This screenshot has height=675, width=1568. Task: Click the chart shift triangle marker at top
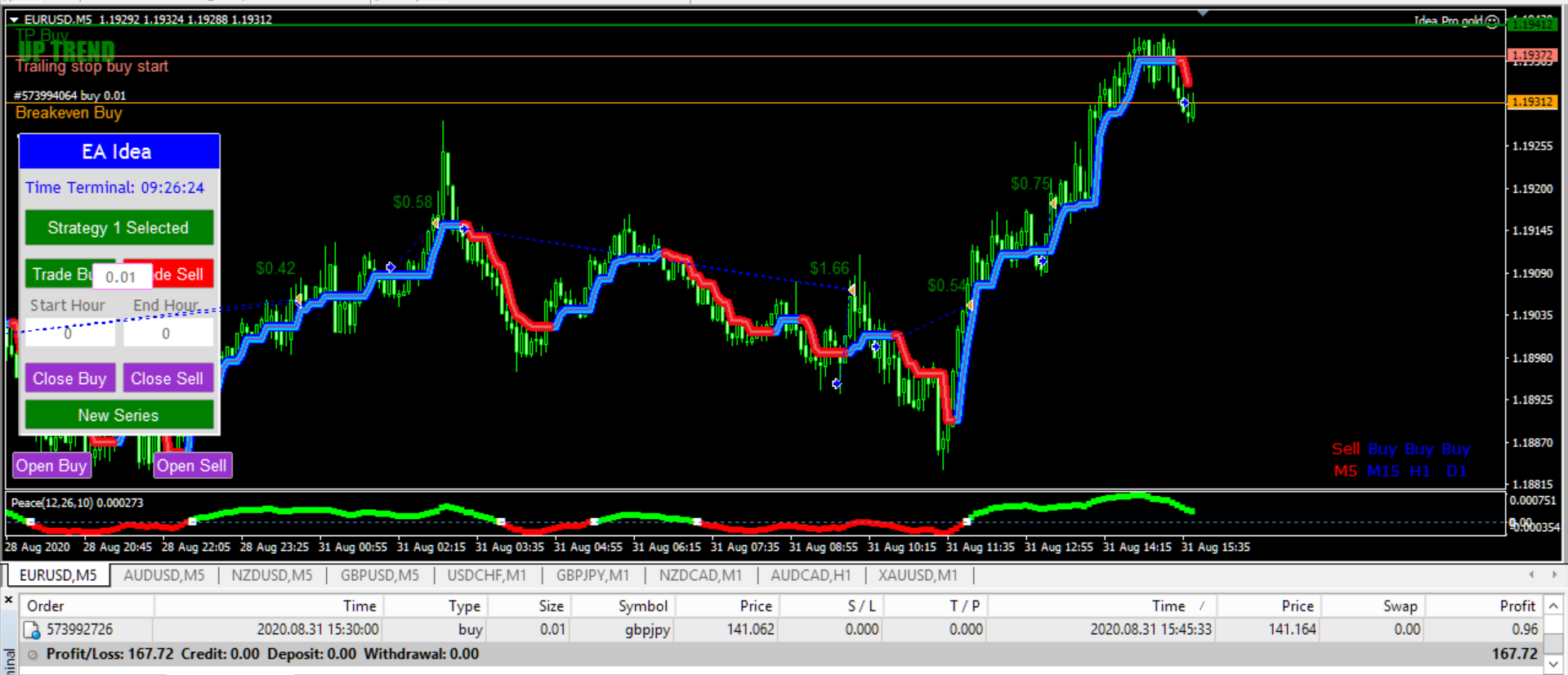pos(1203,13)
